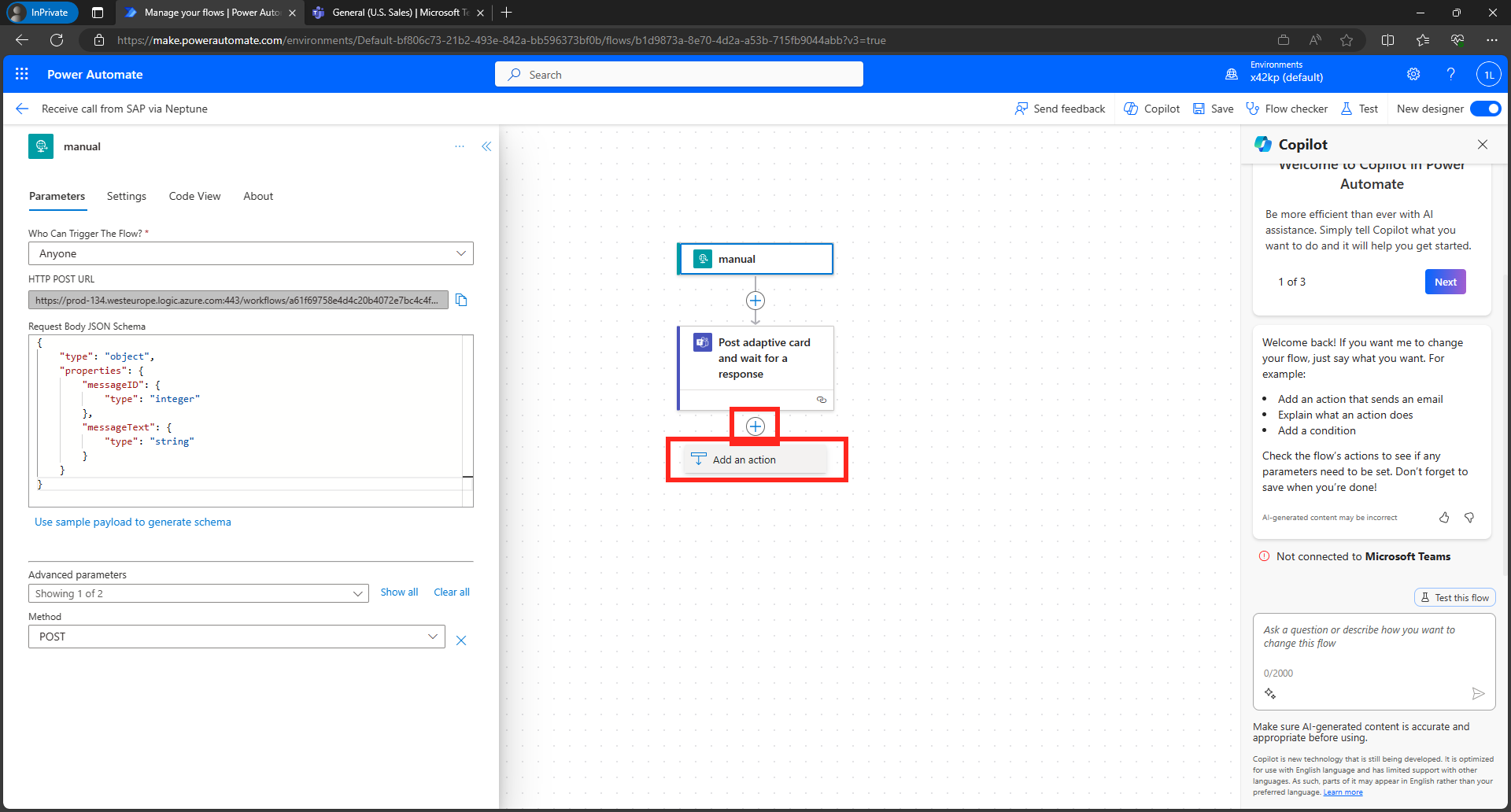Screen dimensions: 1511x812
Task: Toggle the New designer switch
Action: (1485, 109)
